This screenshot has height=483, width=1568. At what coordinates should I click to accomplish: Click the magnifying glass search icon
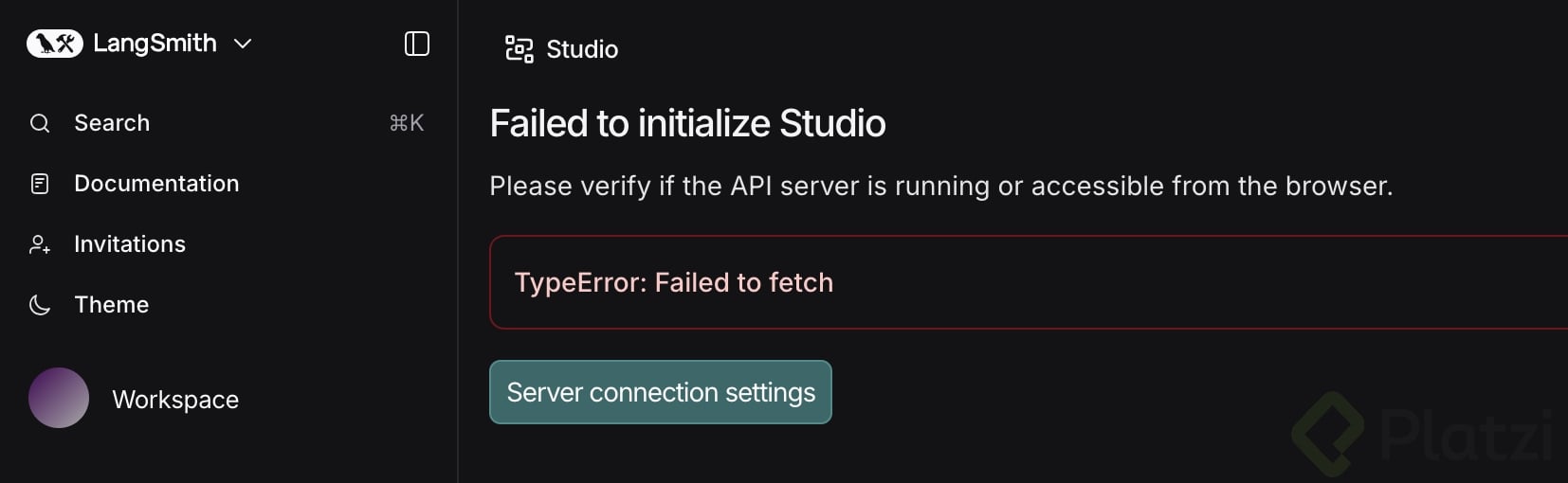click(x=40, y=123)
